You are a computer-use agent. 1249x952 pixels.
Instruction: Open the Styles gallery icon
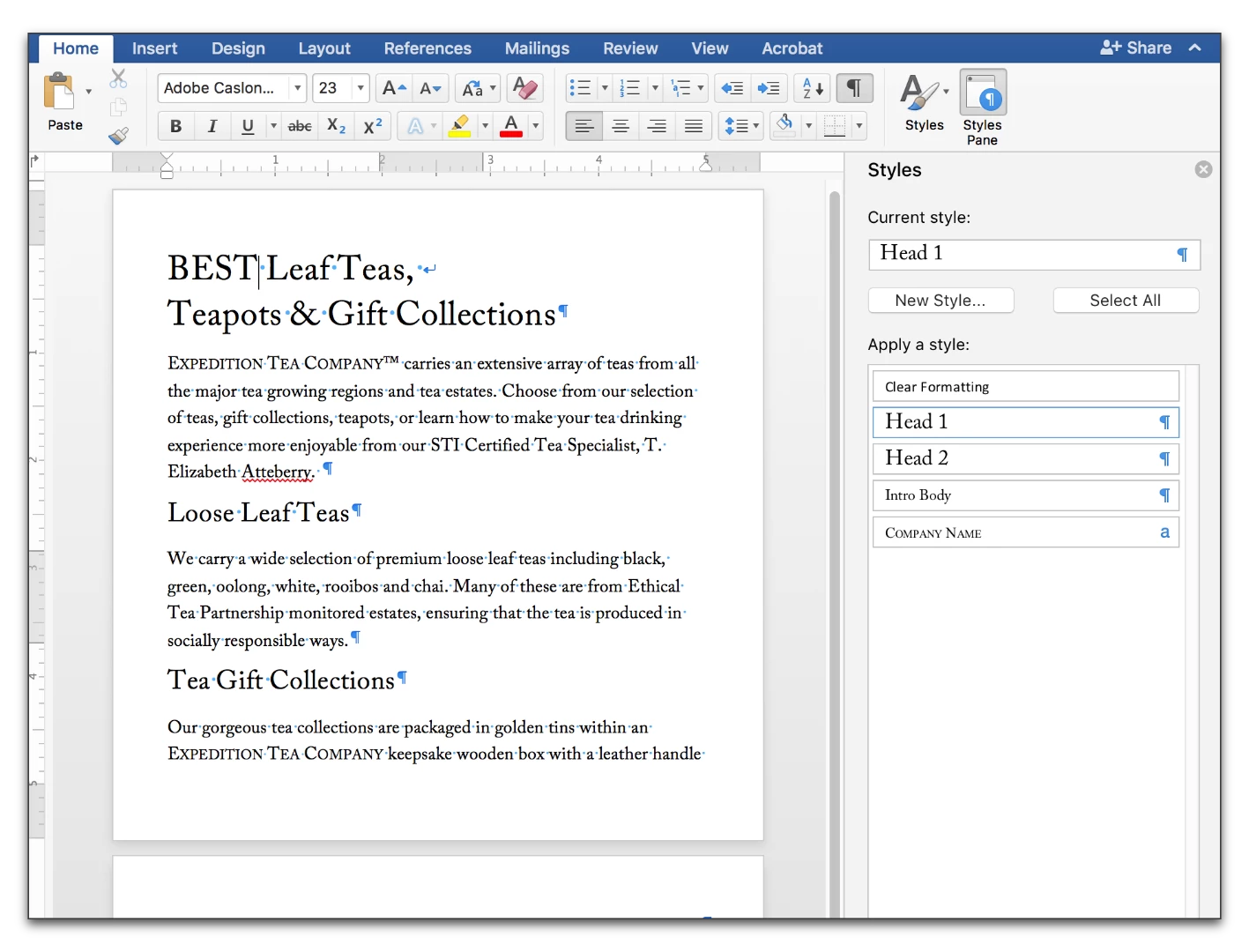(x=923, y=93)
